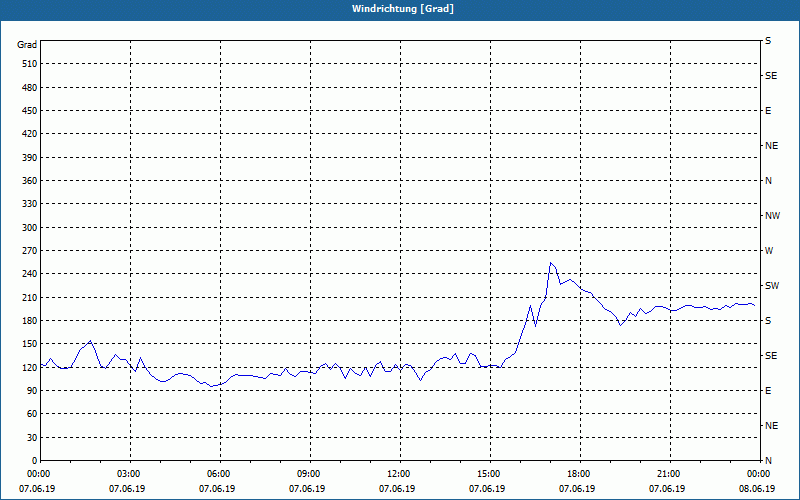Click the 00:00 label above 08.06.19
The image size is (800, 500).
point(757,474)
